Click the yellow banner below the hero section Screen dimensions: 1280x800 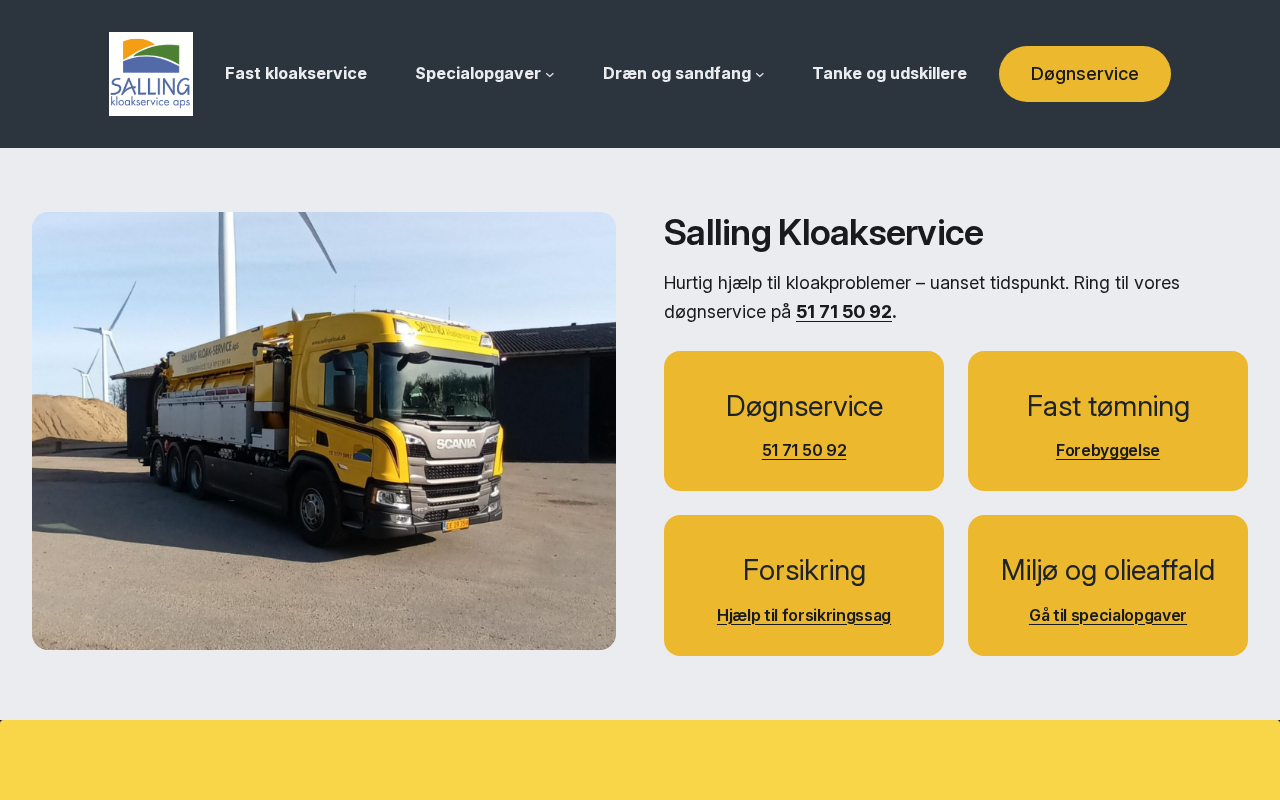click(640, 760)
